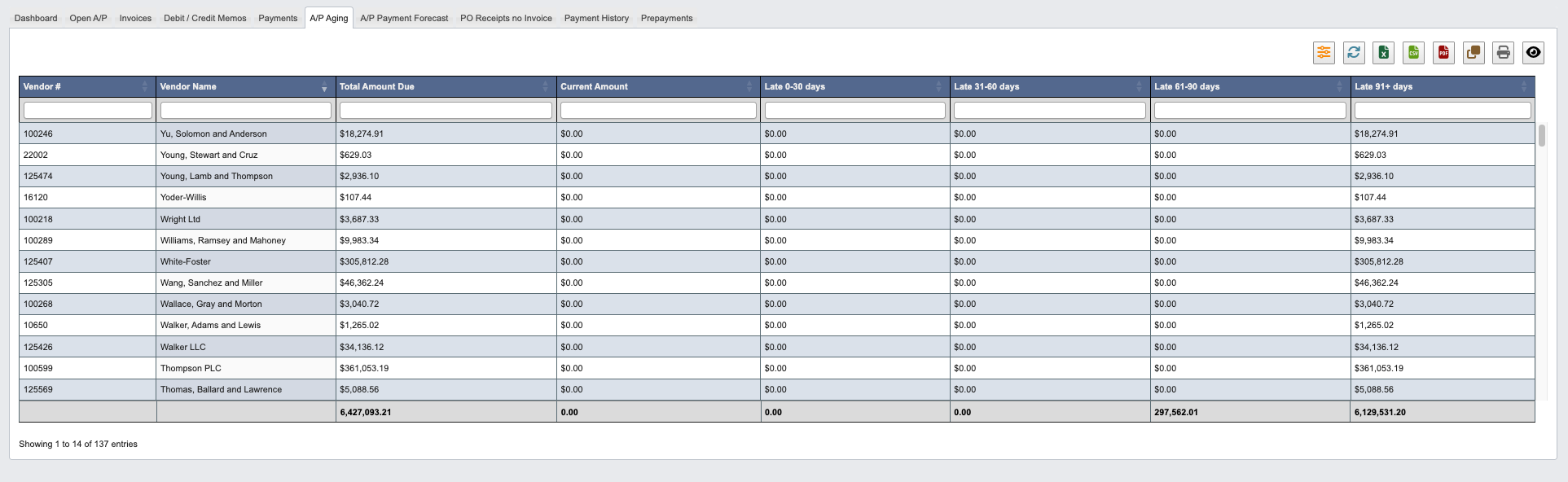Sort by Late 91+ days column header

coord(1443,86)
